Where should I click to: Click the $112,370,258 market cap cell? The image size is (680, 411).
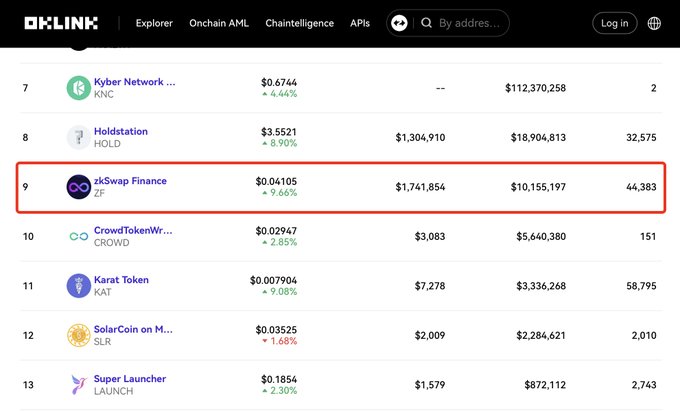coord(536,88)
